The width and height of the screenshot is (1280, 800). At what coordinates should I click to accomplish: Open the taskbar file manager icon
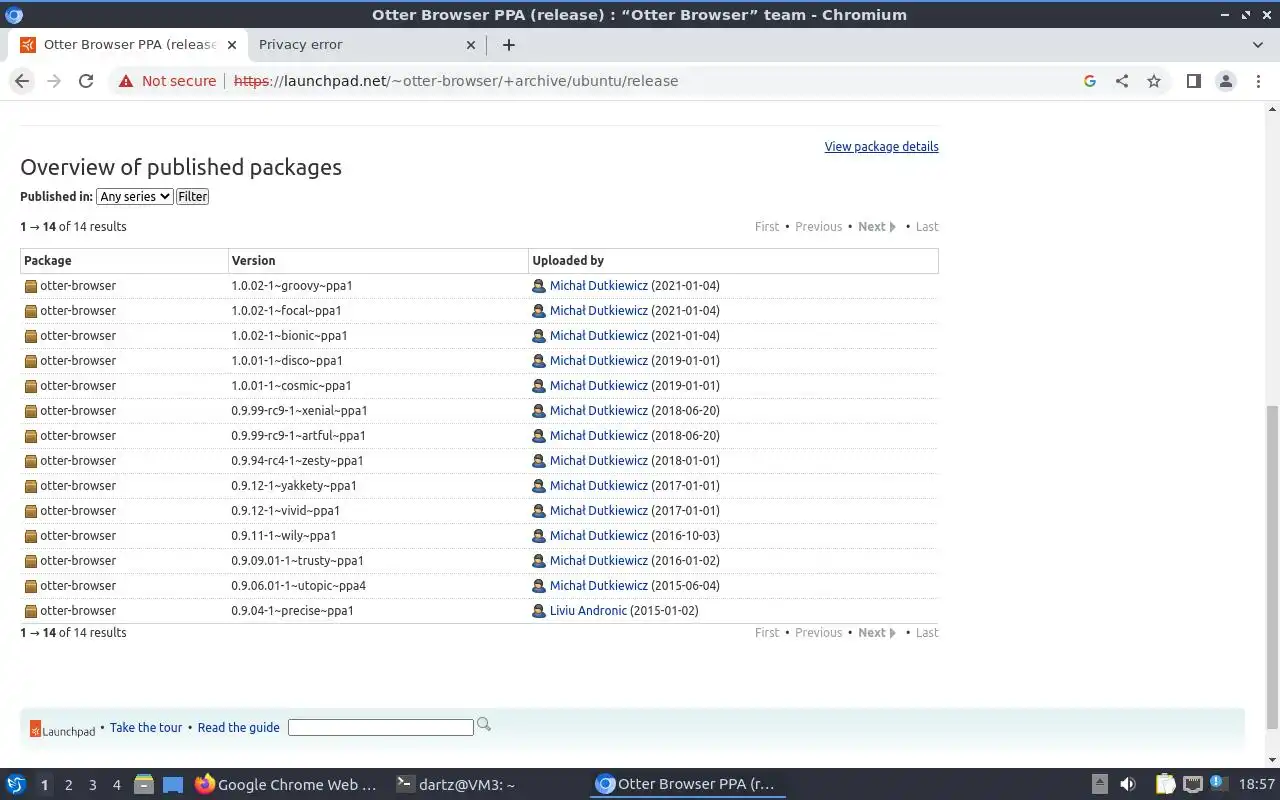click(143, 784)
